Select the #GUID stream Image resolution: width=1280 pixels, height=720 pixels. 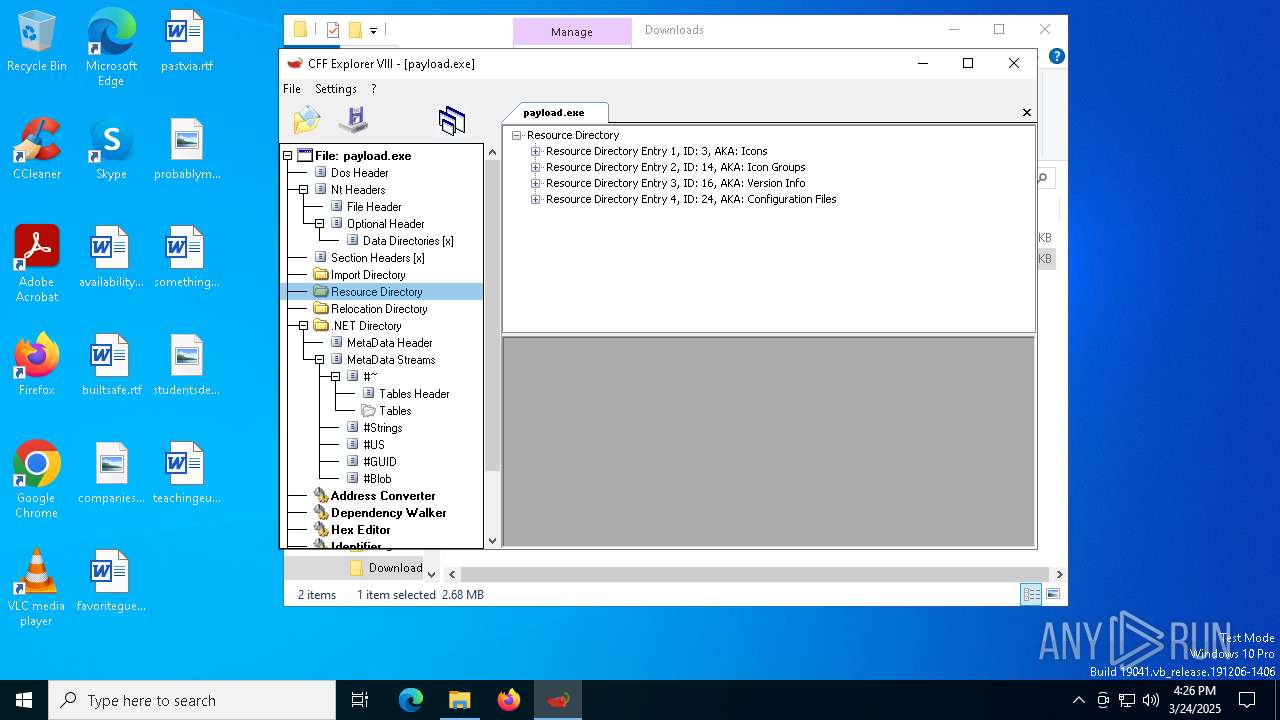[x=379, y=462]
